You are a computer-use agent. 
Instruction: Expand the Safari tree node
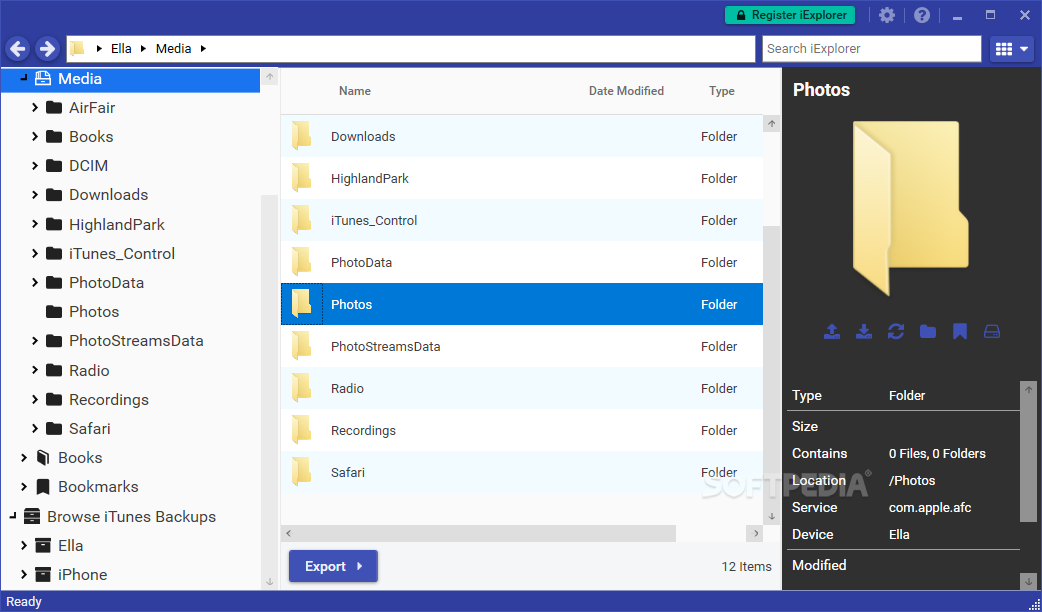point(35,429)
